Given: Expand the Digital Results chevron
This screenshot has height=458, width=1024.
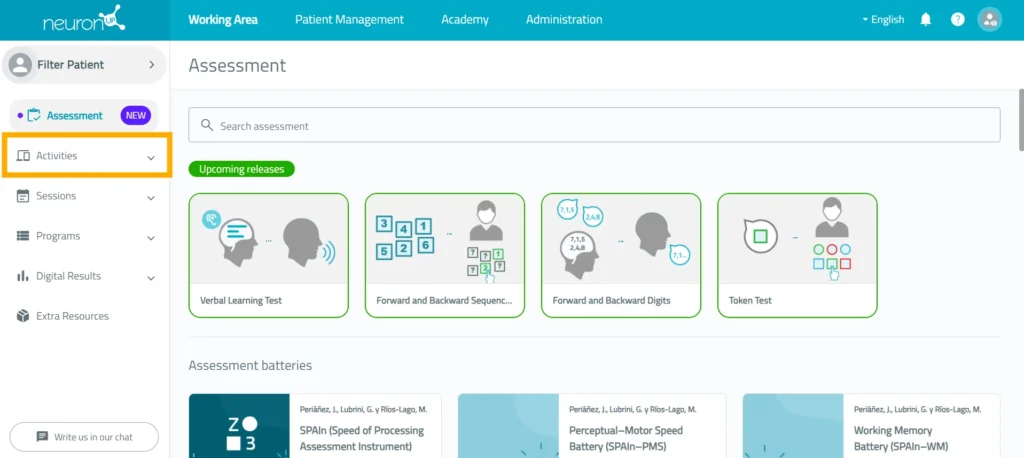Looking at the screenshot, I should pos(151,278).
